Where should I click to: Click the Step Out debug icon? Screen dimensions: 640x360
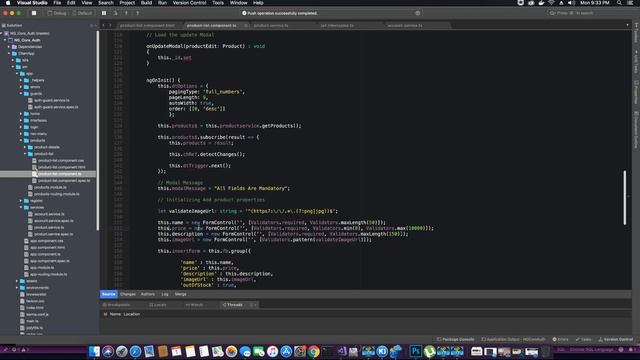coord(138,13)
